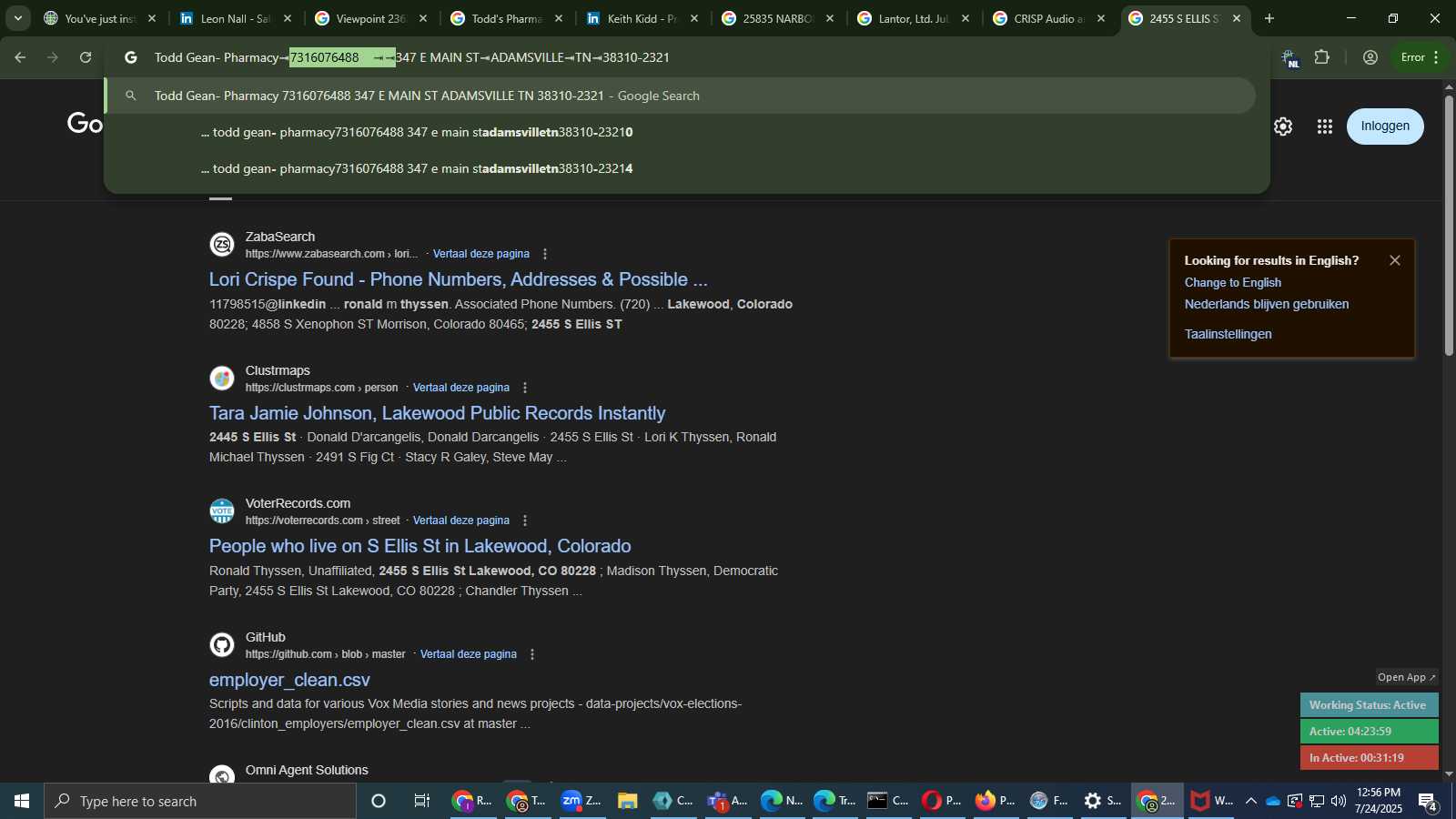This screenshot has width=1456, height=819.
Task: Open more options for ZabaSearch result
Action: coord(545,254)
